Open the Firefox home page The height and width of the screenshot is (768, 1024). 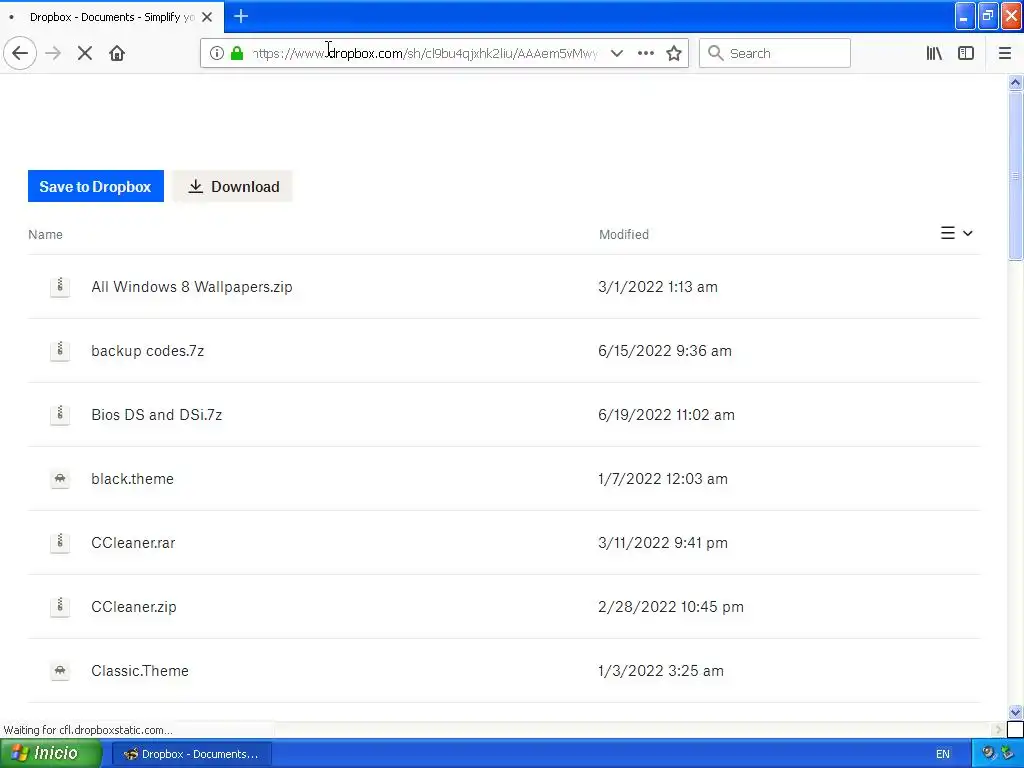pyautogui.click(x=117, y=53)
